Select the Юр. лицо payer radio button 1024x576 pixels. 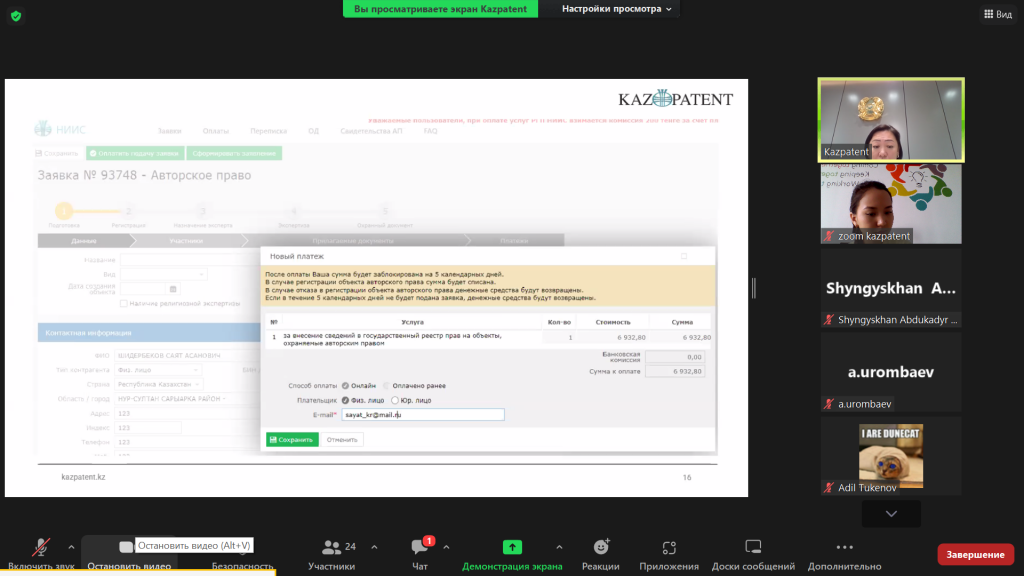click(x=394, y=400)
